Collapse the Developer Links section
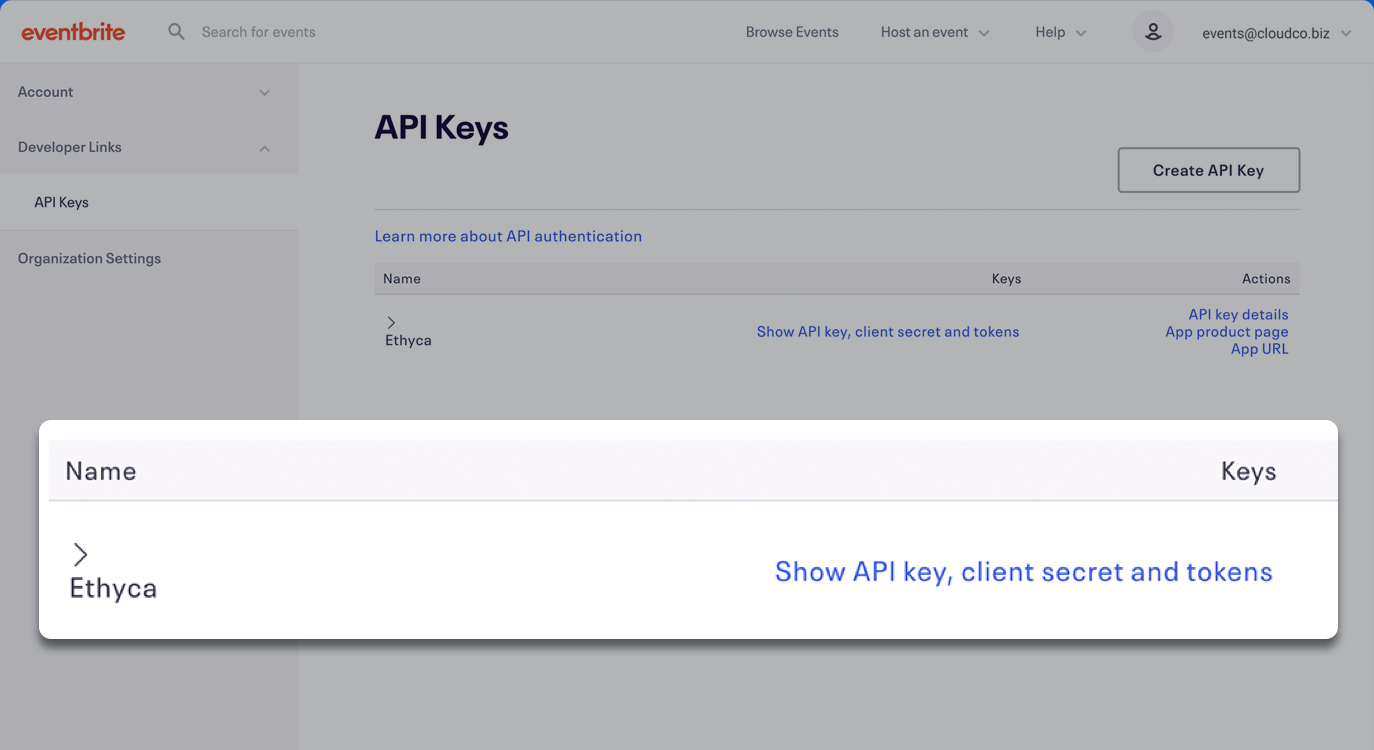1374x750 pixels. 149,147
